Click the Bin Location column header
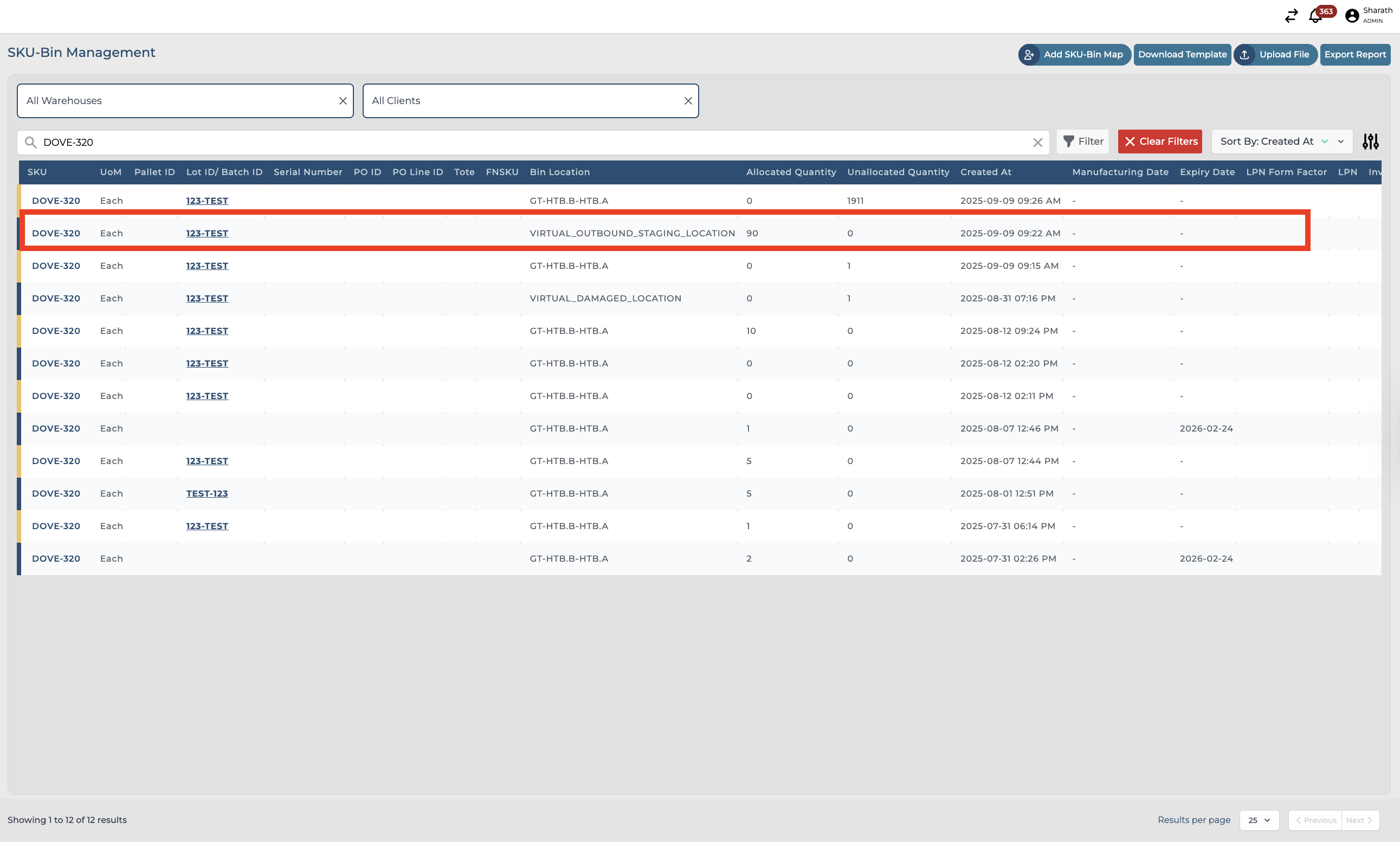 [559, 172]
